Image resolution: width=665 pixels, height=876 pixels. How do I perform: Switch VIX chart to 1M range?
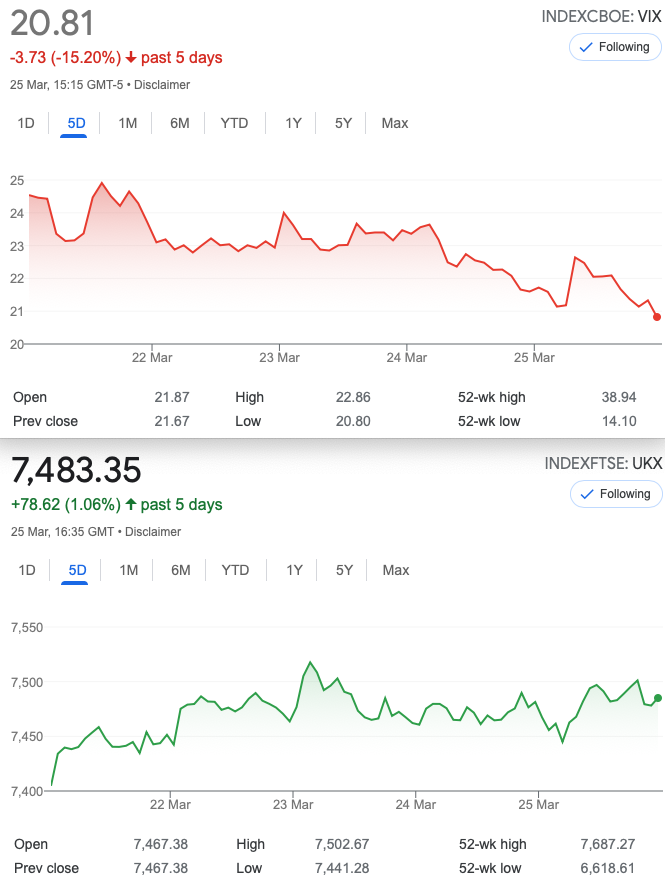click(x=128, y=123)
